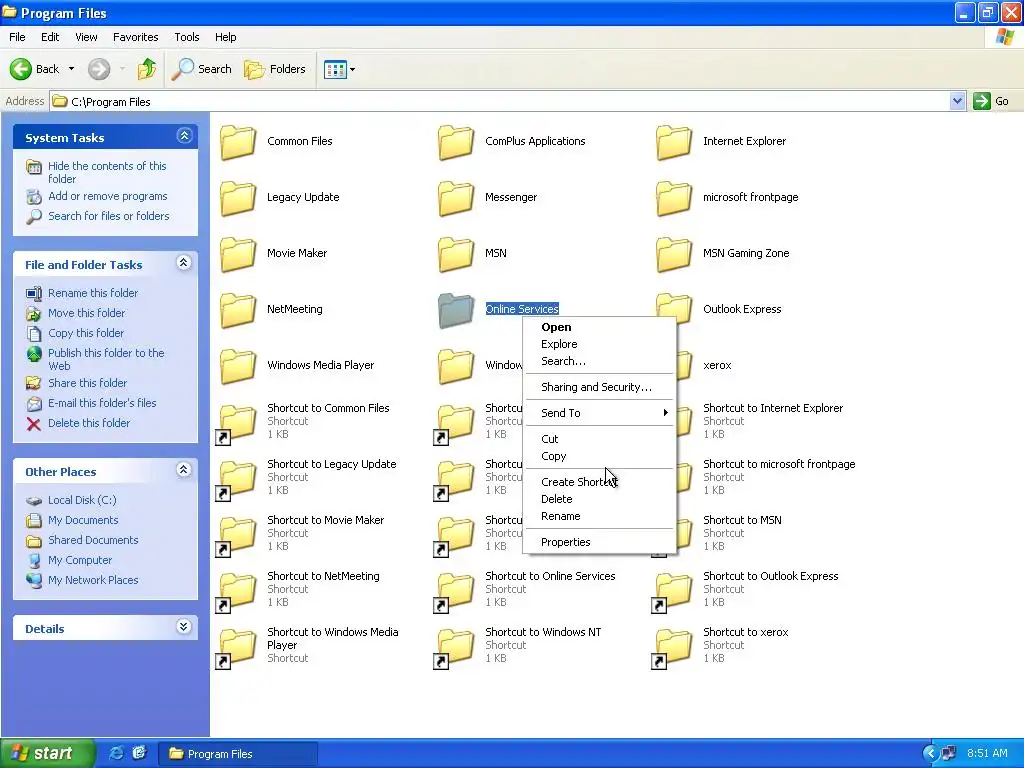Select Shortcut to xerox icon
The width and height of the screenshot is (1024, 768).
point(673,648)
